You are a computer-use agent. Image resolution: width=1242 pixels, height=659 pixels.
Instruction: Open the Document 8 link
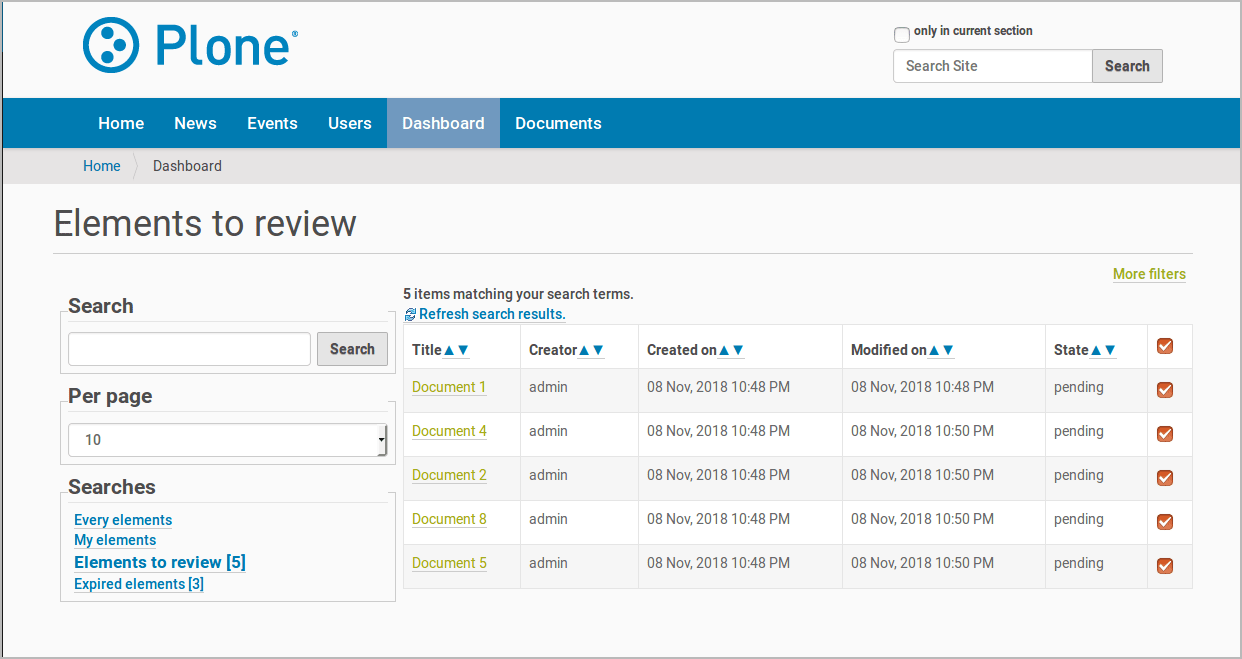(x=449, y=519)
